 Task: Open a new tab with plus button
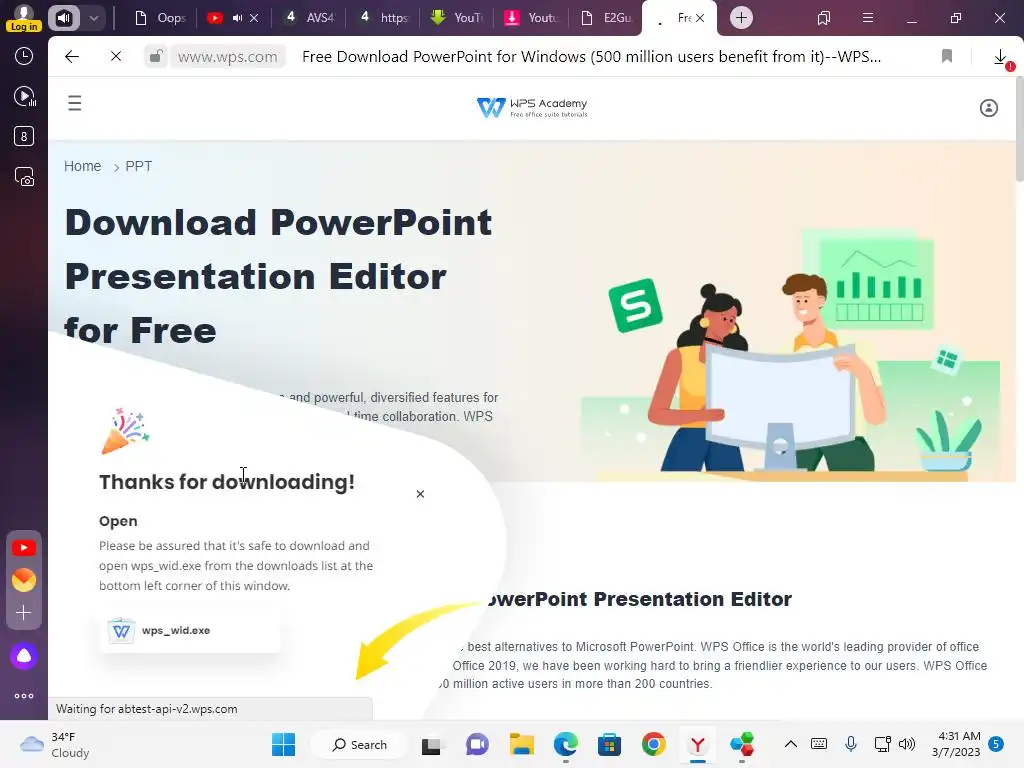pyautogui.click(x=741, y=18)
